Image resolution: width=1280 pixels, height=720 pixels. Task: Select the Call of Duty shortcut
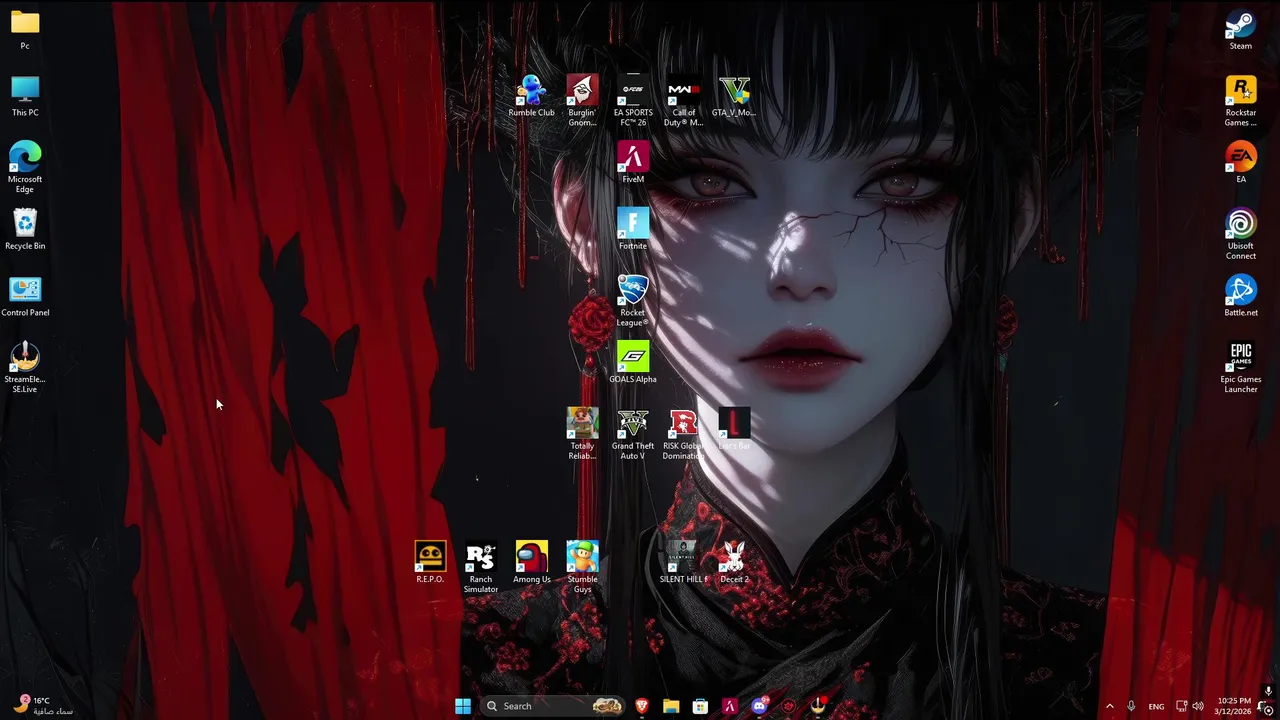684,101
